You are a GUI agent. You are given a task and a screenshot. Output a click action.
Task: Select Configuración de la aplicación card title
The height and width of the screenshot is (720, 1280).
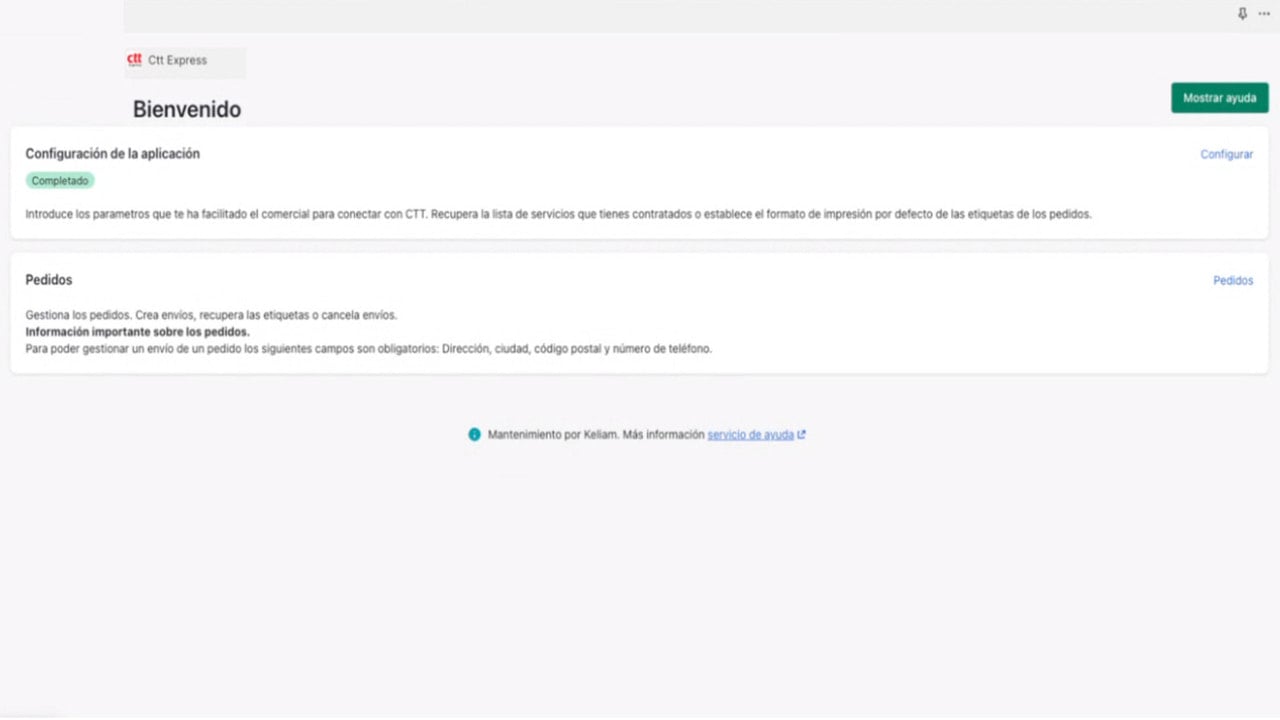click(113, 154)
